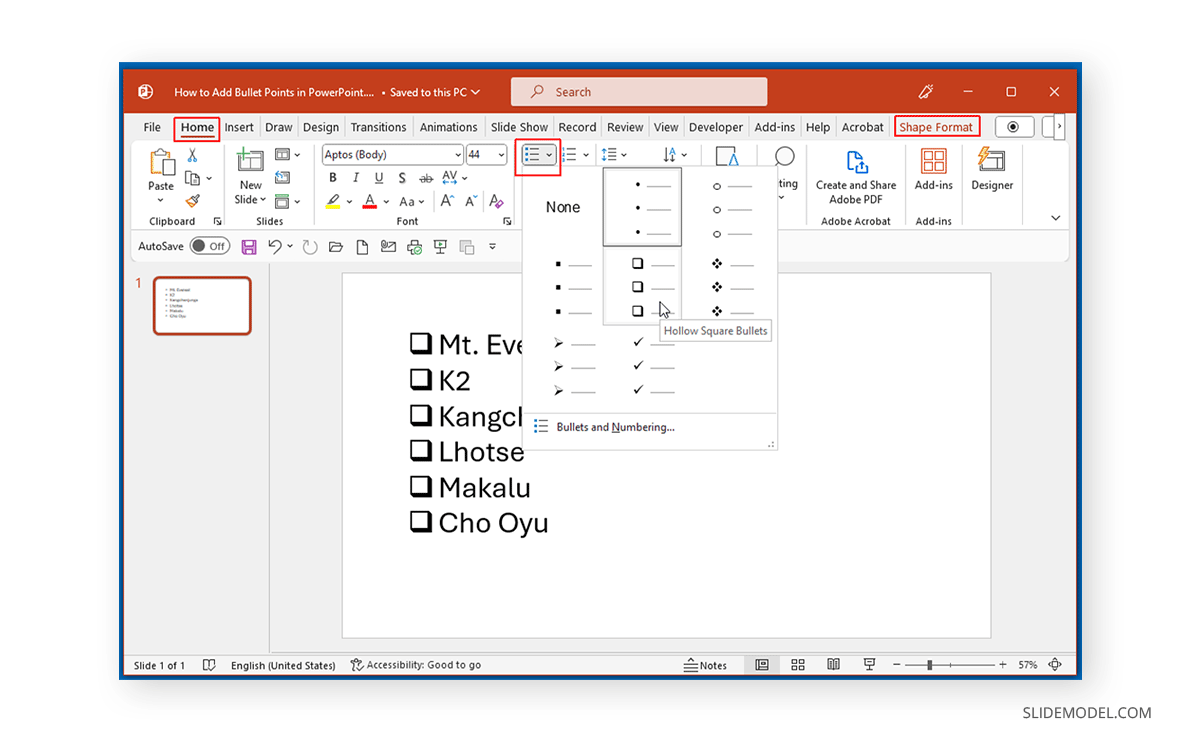The image size is (1200, 743).
Task: Select the Clear All Formatting icon
Action: [x=495, y=201]
